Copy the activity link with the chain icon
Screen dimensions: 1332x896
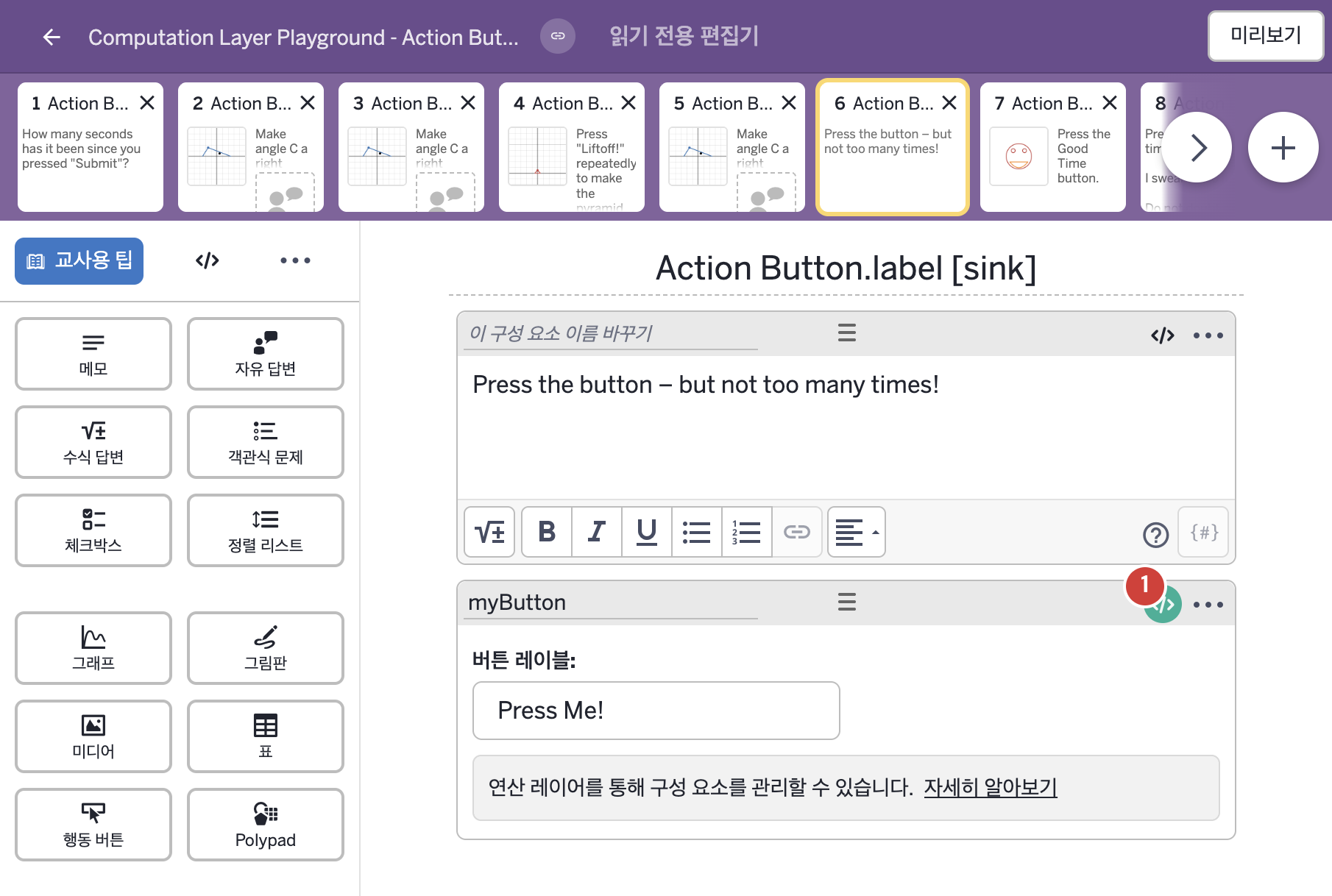558,36
